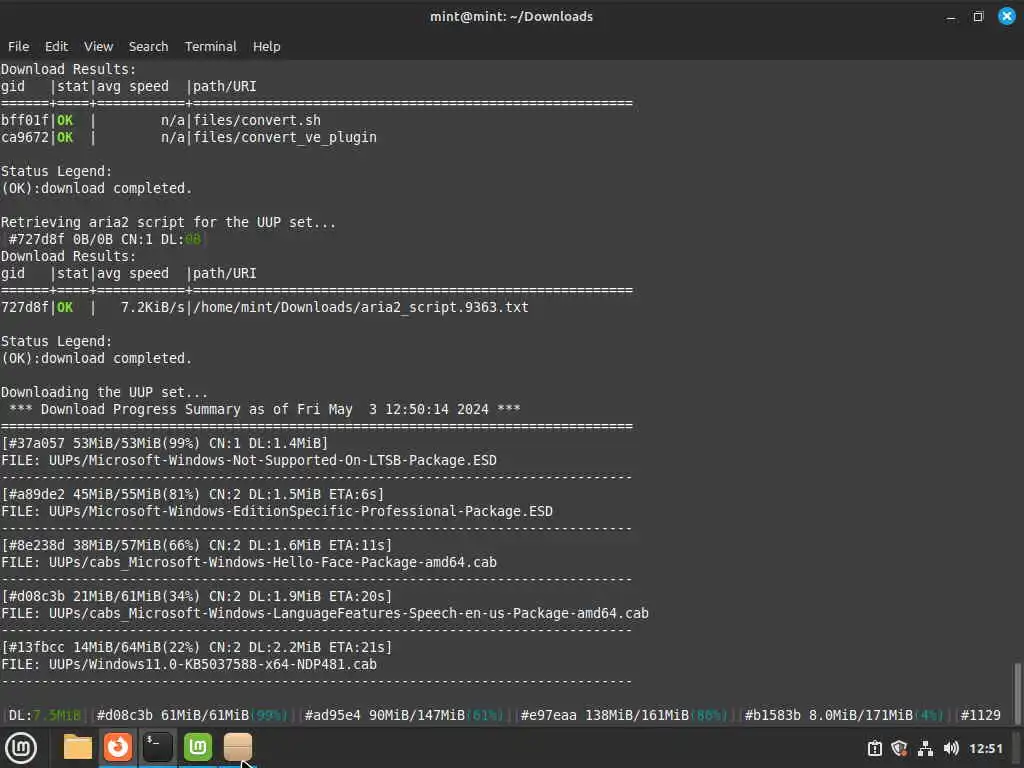Click the #37a057 53MiB/53MiB progress line
Viewport: 1024px width, 768px height.
[x=165, y=443]
